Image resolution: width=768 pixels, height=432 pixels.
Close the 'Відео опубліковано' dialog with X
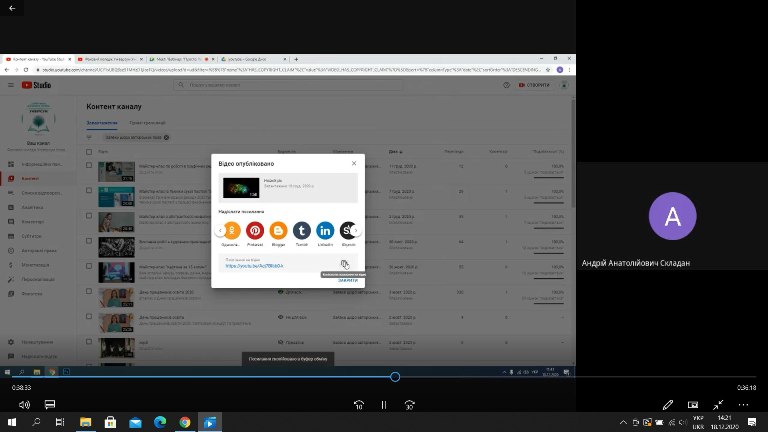click(354, 163)
